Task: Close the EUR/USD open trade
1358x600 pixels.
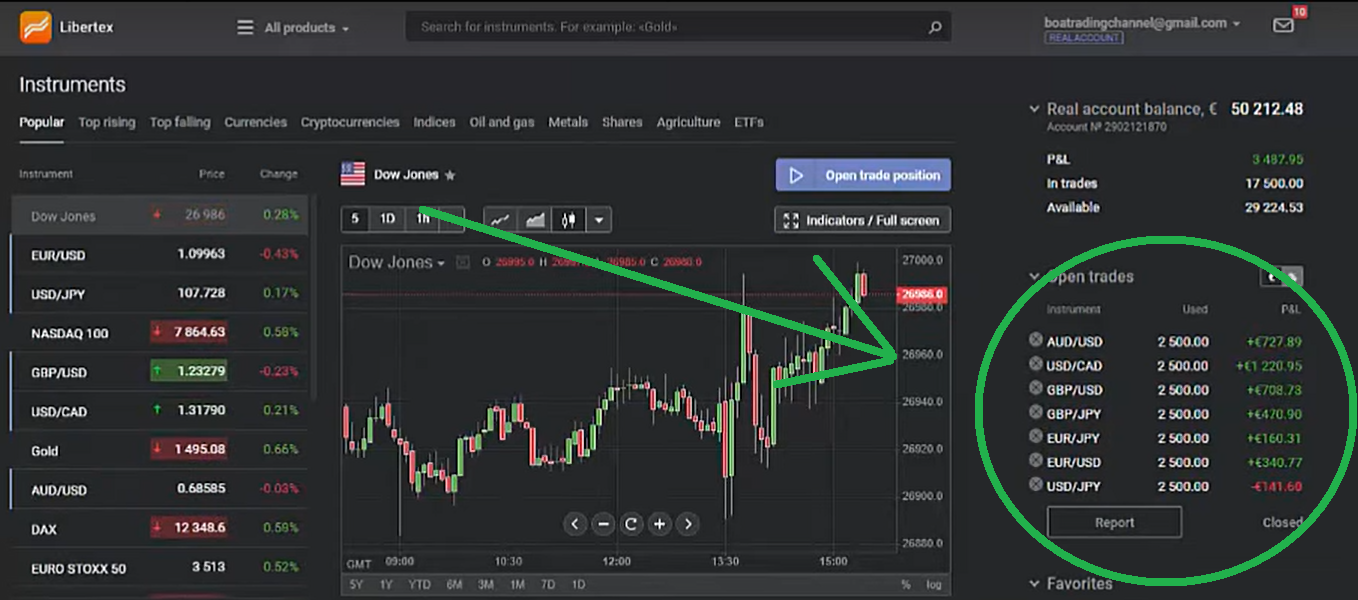Action: (1036, 460)
